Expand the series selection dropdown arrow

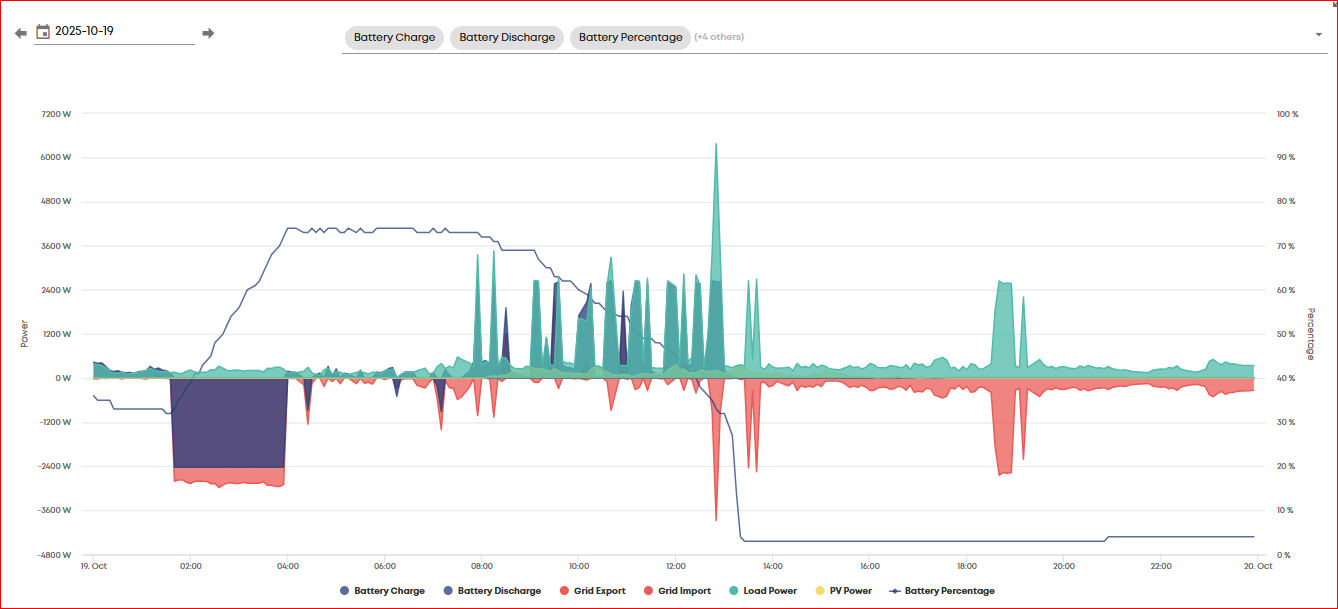(1319, 35)
